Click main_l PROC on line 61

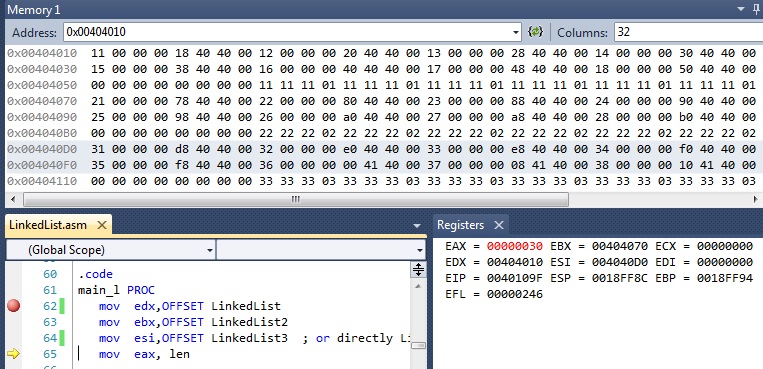tap(116, 290)
